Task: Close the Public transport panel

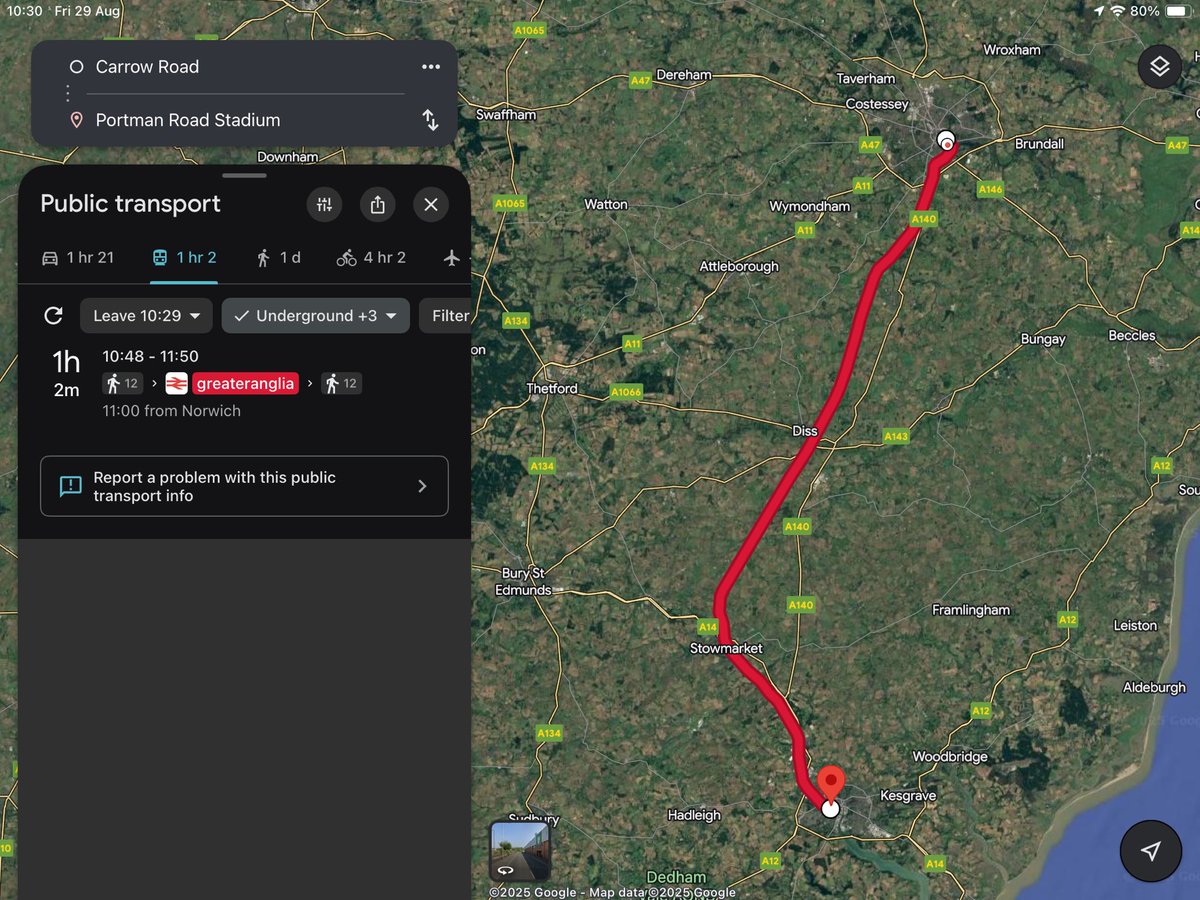Action: 431,205
